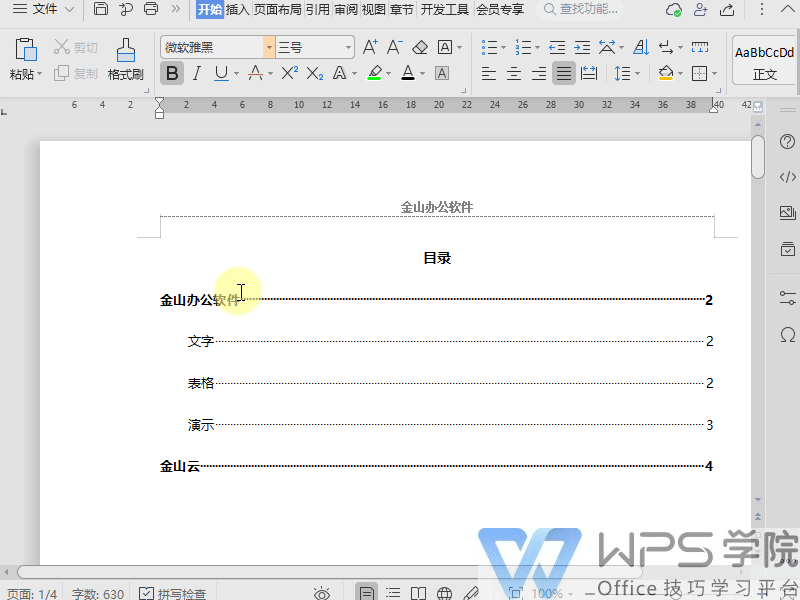Click the 拼写检查 spell check button
This screenshot has width=800, height=600.
point(172,593)
